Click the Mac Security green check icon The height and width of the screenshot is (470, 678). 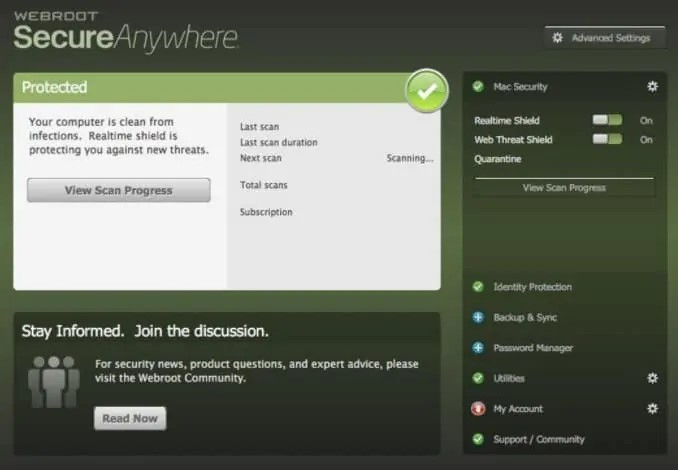point(478,86)
